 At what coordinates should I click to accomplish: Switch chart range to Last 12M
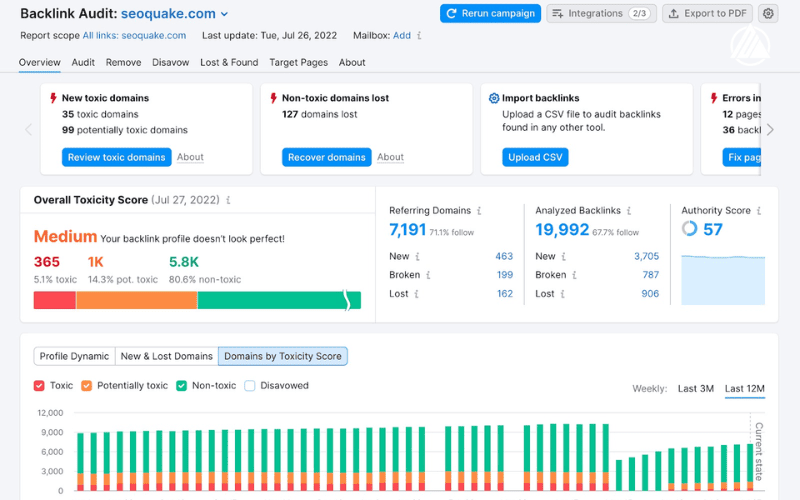pyautogui.click(x=744, y=389)
